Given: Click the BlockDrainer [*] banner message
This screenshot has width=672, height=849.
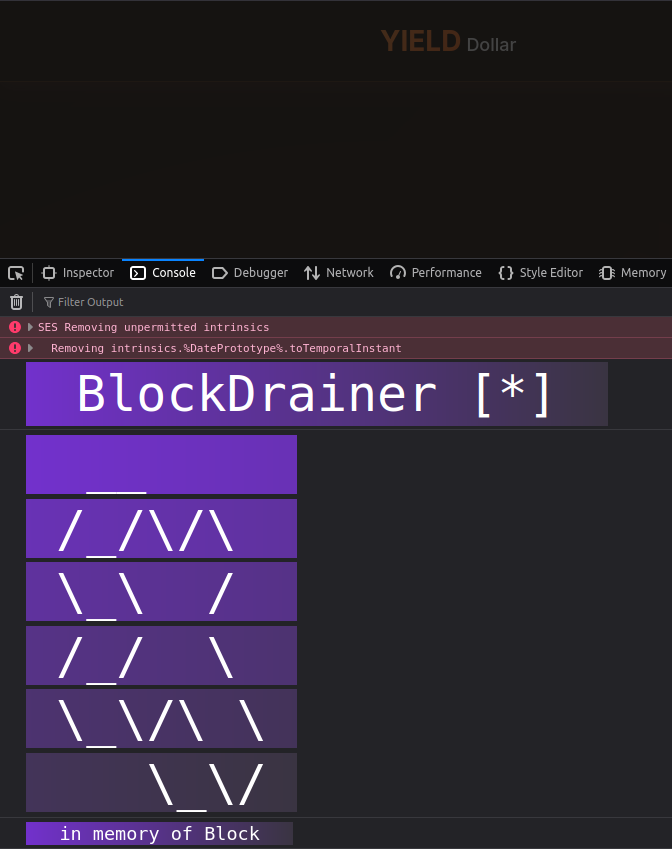Looking at the screenshot, I should pyautogui.click(x=316, y=394).
